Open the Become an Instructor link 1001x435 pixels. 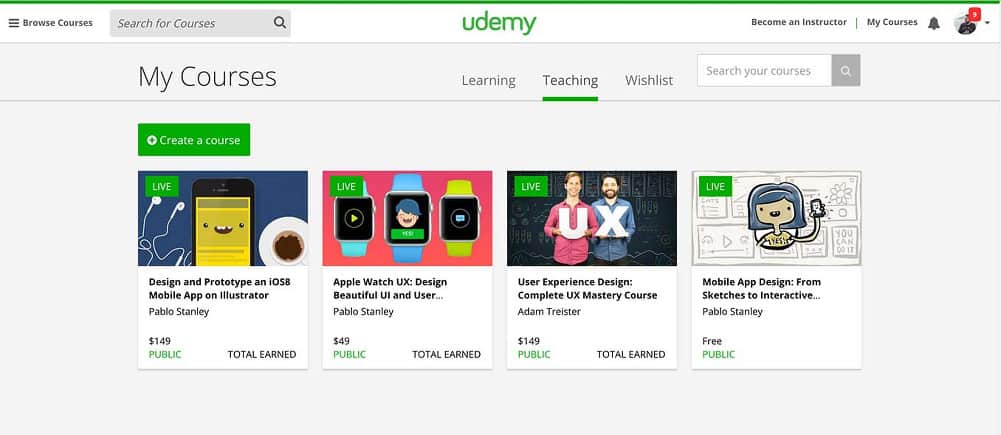[799, 22]
